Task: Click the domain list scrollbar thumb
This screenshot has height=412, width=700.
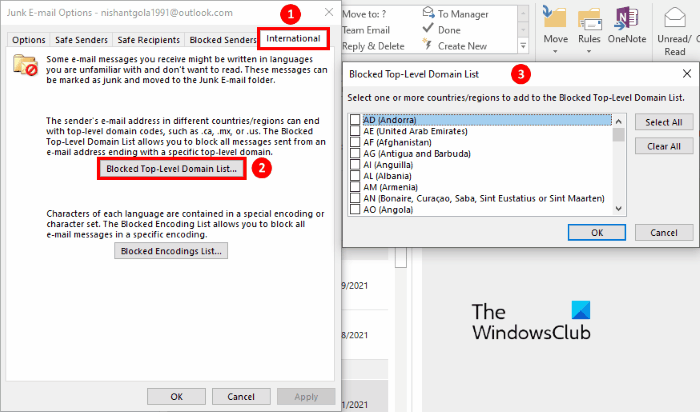Action: [x=619, y=134]
